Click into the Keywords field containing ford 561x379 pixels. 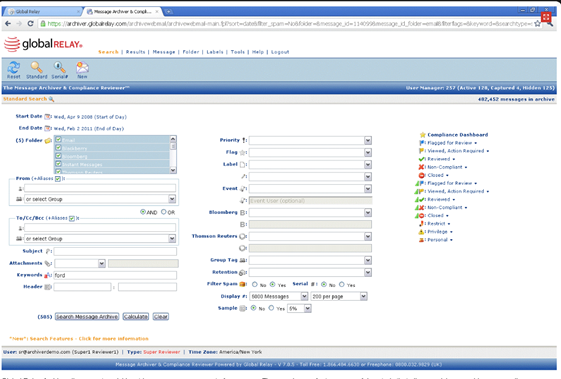click(115, 275)
